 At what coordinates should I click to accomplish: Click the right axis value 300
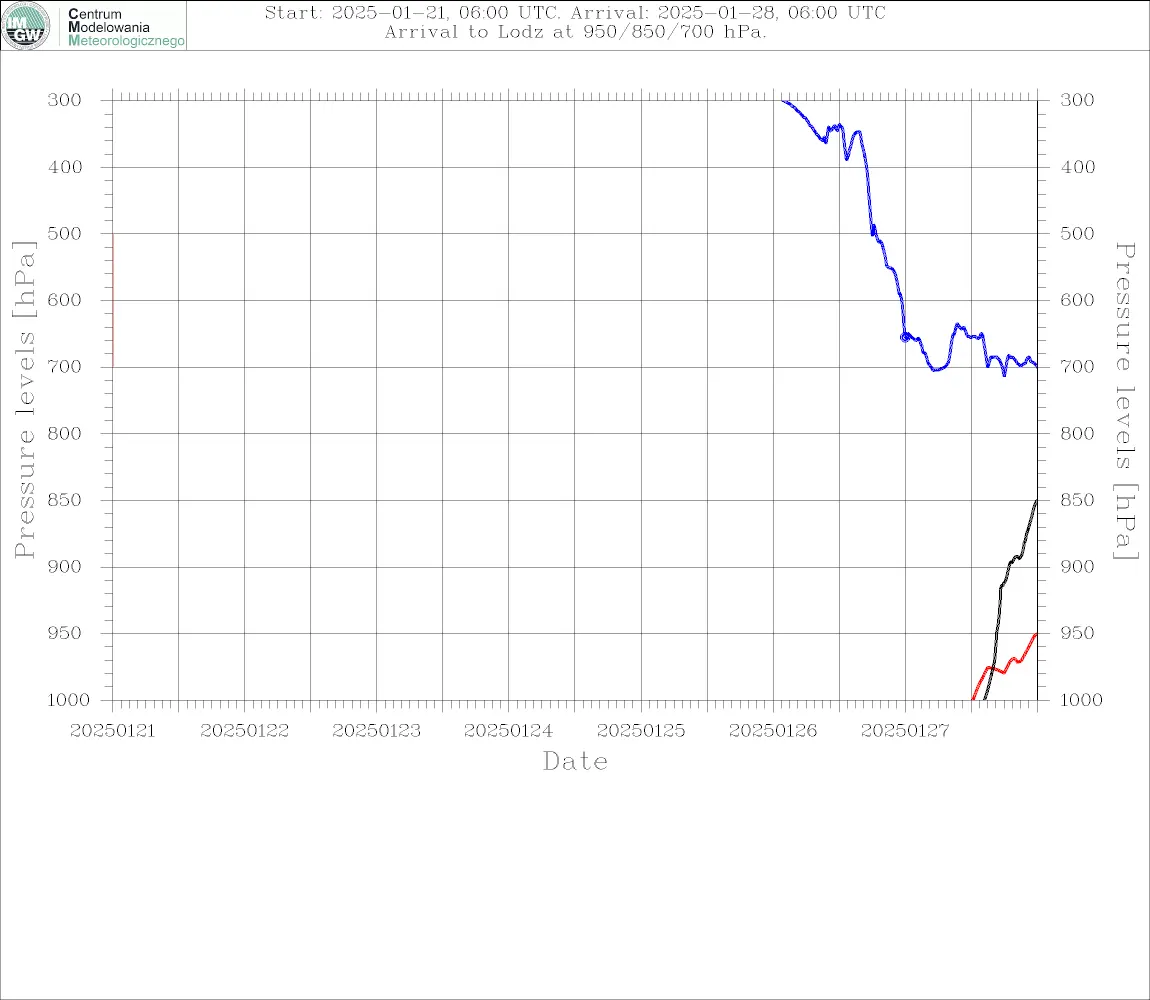pos(1077,100)
